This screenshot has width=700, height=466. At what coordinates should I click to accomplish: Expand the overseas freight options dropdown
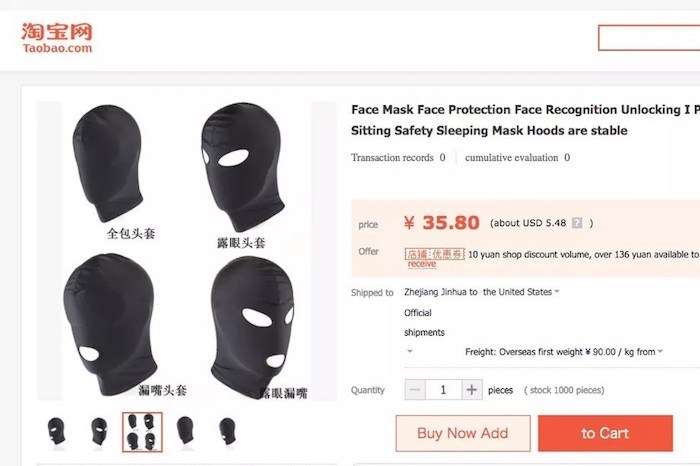[661, 352]
